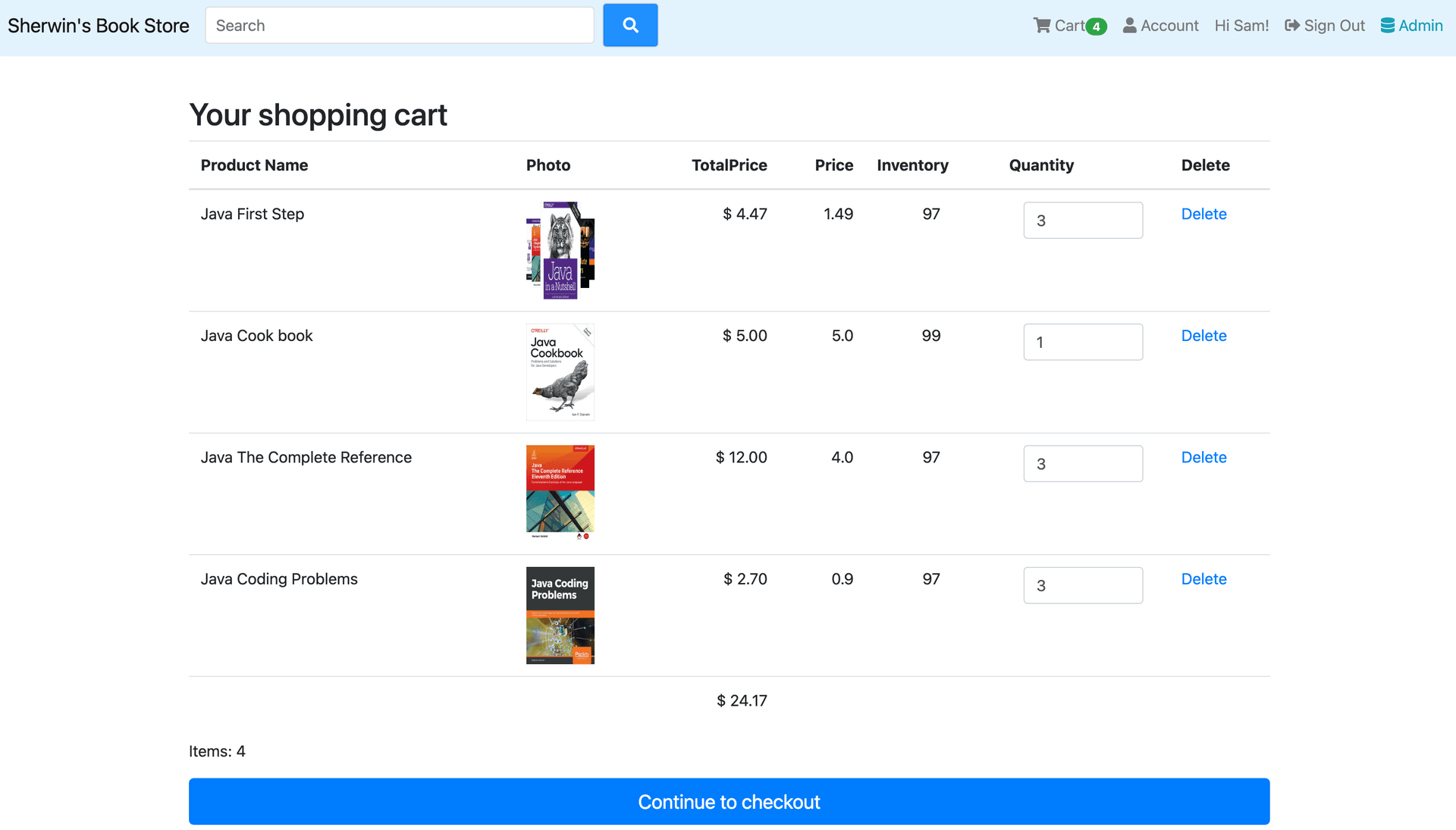Click the magnifying glass search button

[630, 25]
